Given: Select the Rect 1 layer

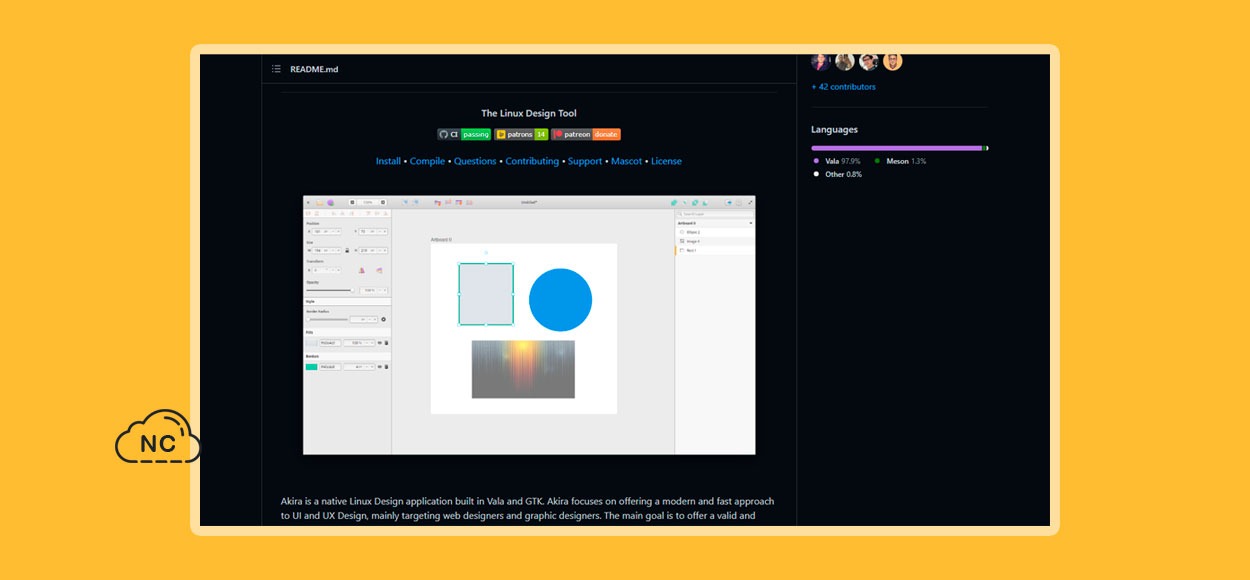Looking at the screenshot, I should click(x=715, y=250).
